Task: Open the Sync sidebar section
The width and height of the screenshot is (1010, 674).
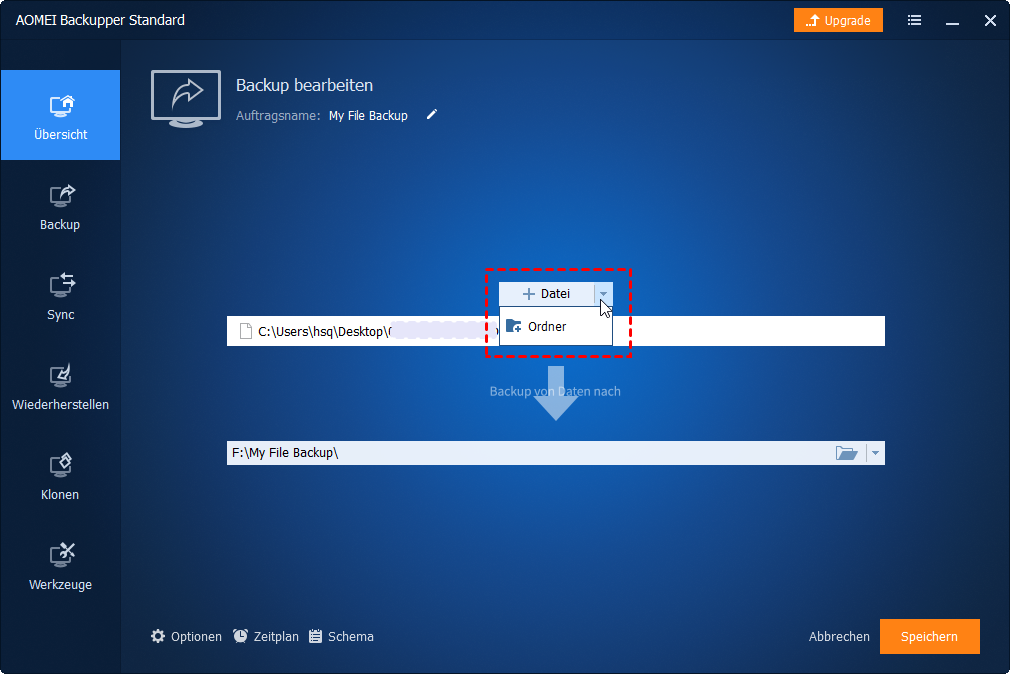Action: point(61,297)
